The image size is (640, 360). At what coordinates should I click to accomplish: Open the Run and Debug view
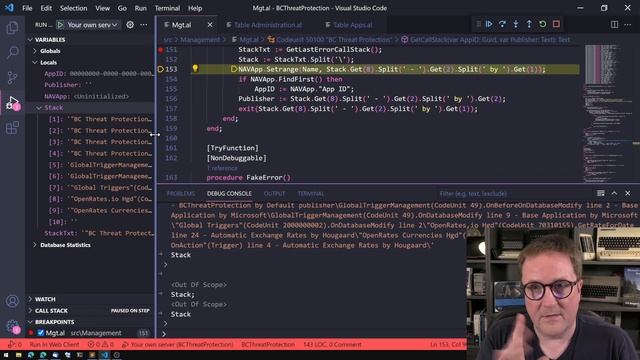(x=12, y=102)
